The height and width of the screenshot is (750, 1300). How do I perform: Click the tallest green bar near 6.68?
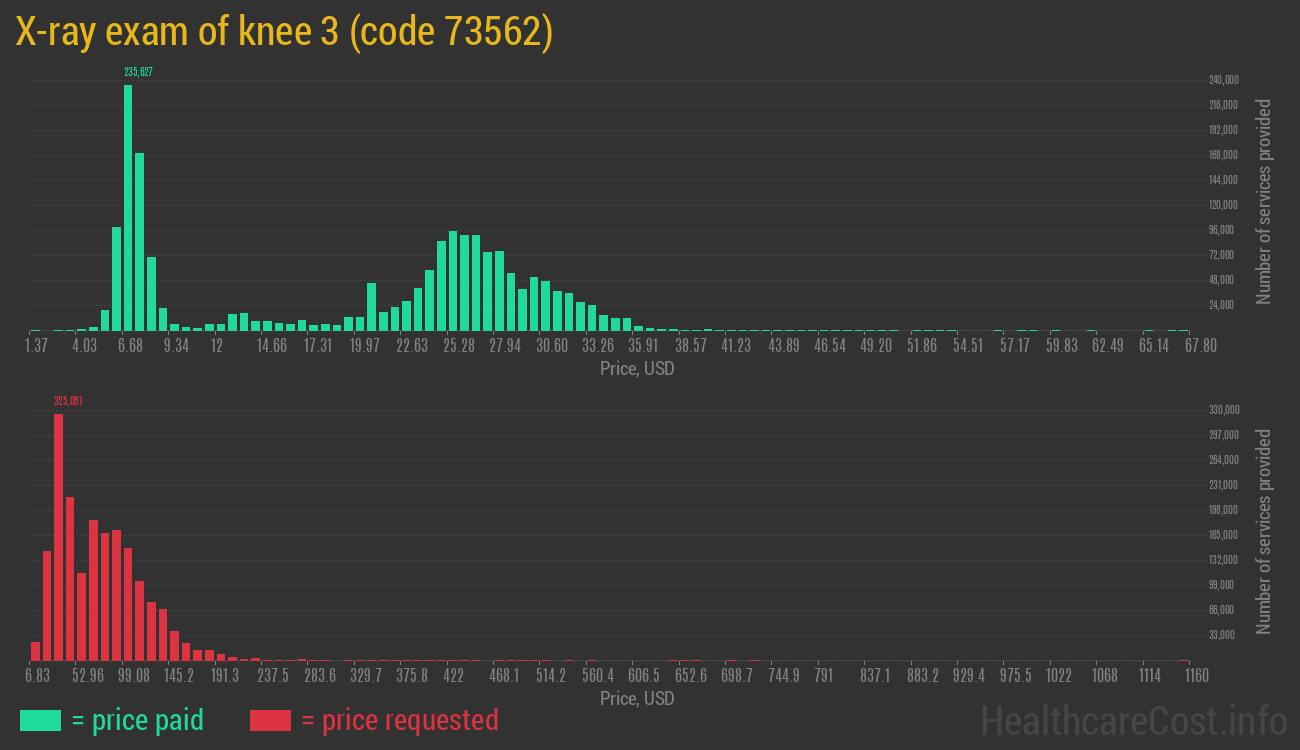click(128, 208)
